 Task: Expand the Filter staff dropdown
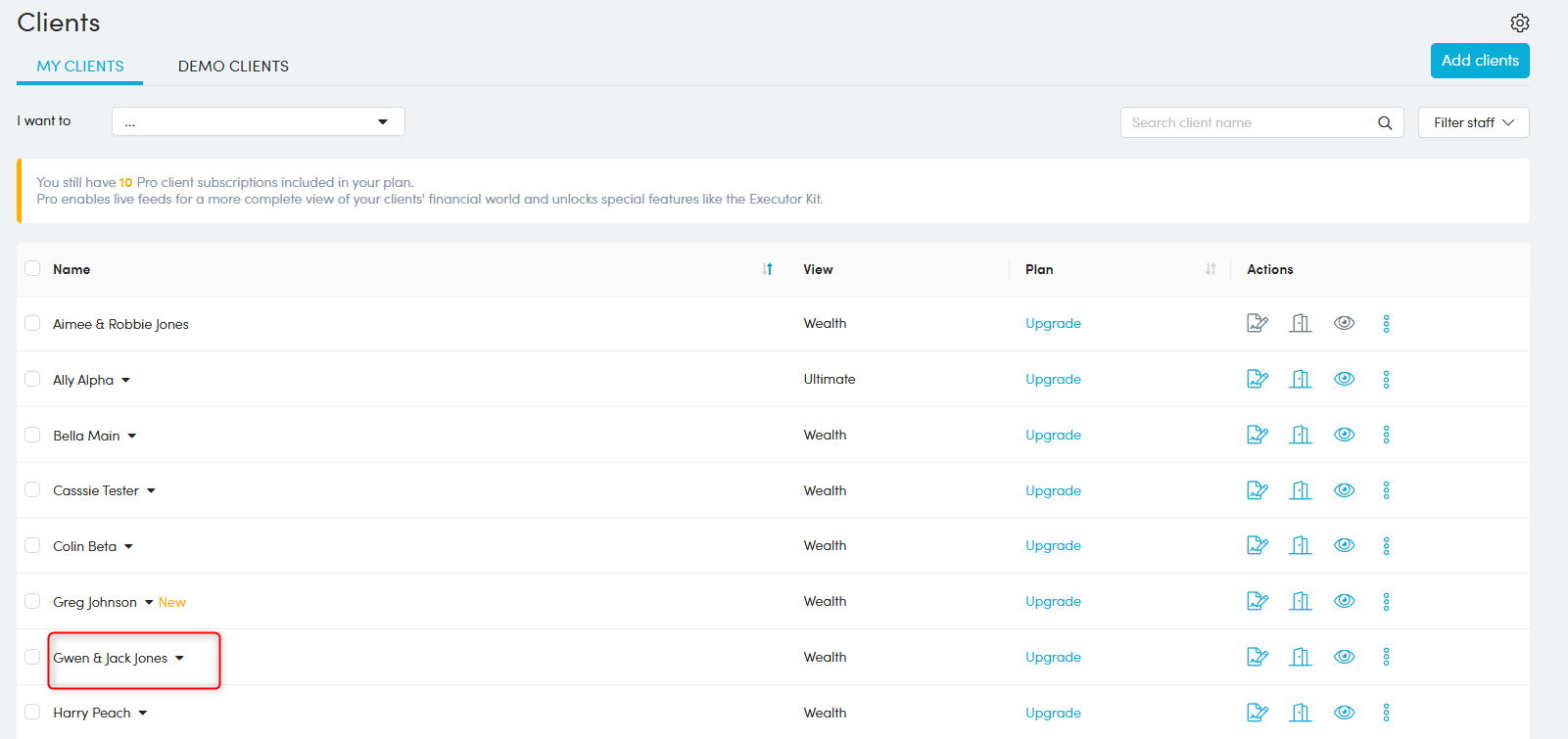click(x=1473, y=122)
